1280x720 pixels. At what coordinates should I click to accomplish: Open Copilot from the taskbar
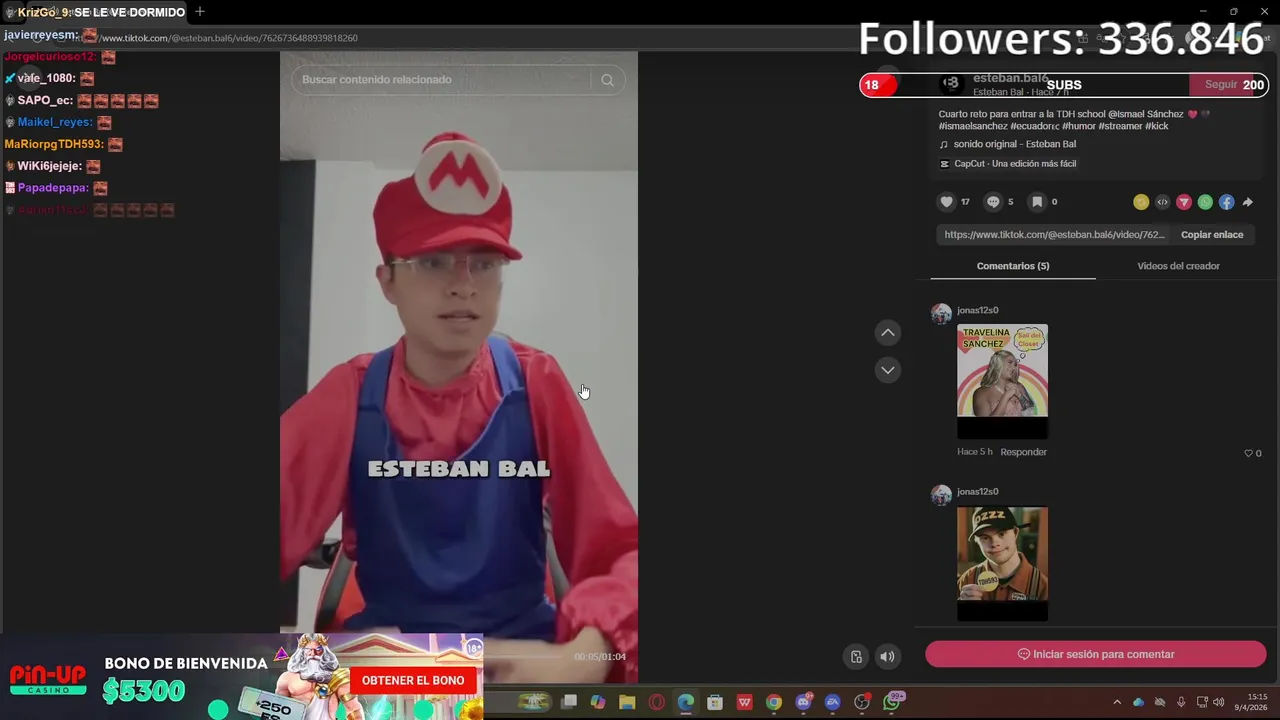tap(598, 702)
